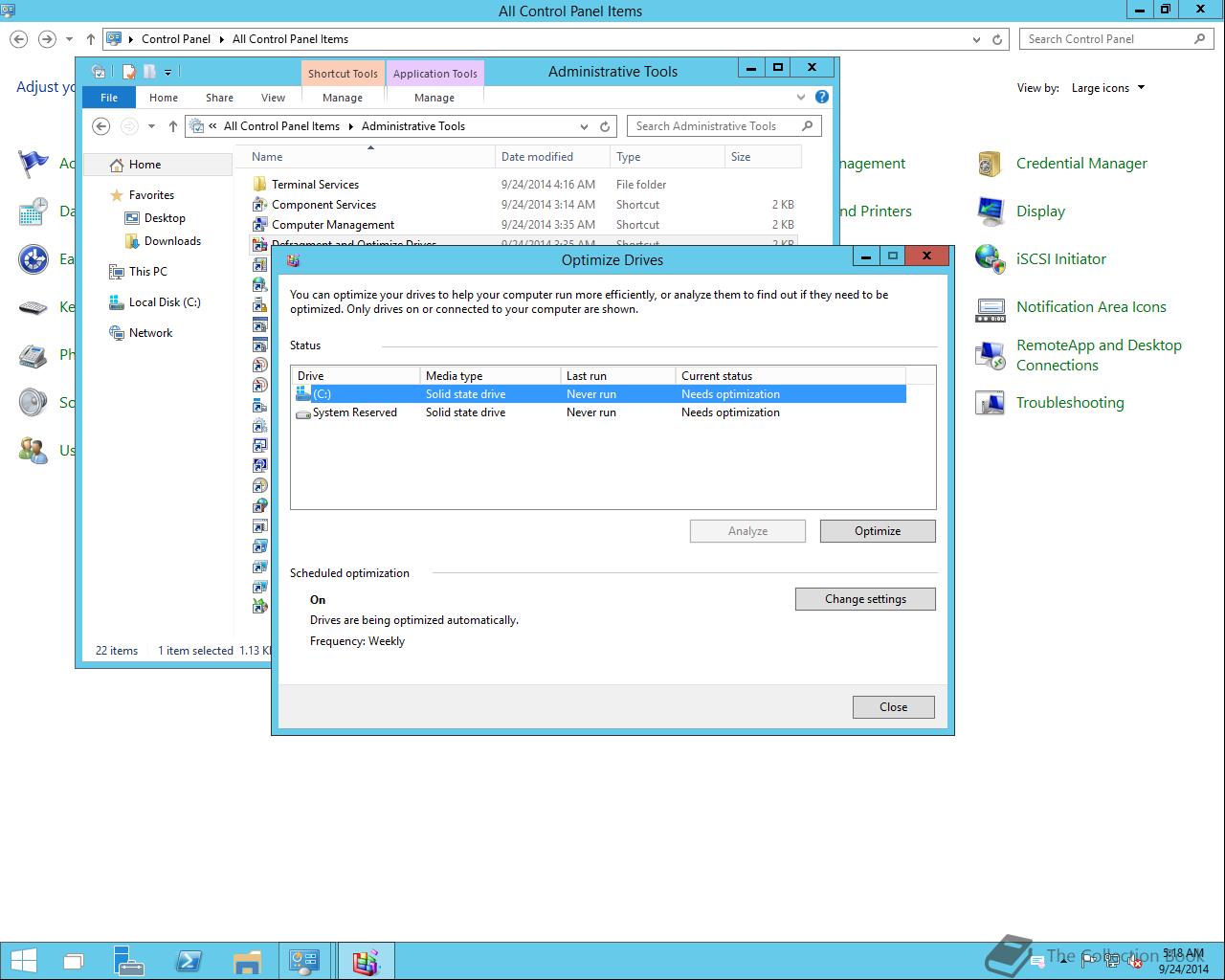This screenshot has width=1225, height=980.
Task: Click the Search Administrative Tools field
Action: pyautogui.click(x=724, y=126)
